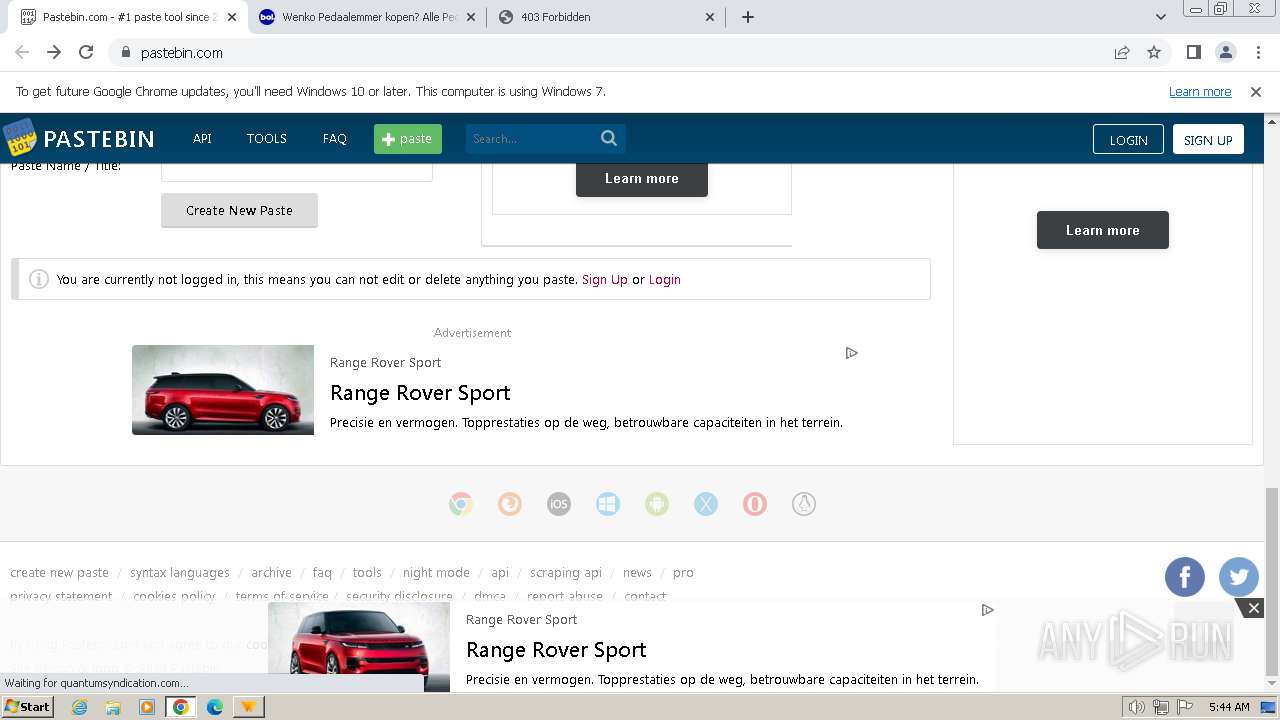
Task: Dismiss the Chrome update notification bar
Action: (1256, 92)
